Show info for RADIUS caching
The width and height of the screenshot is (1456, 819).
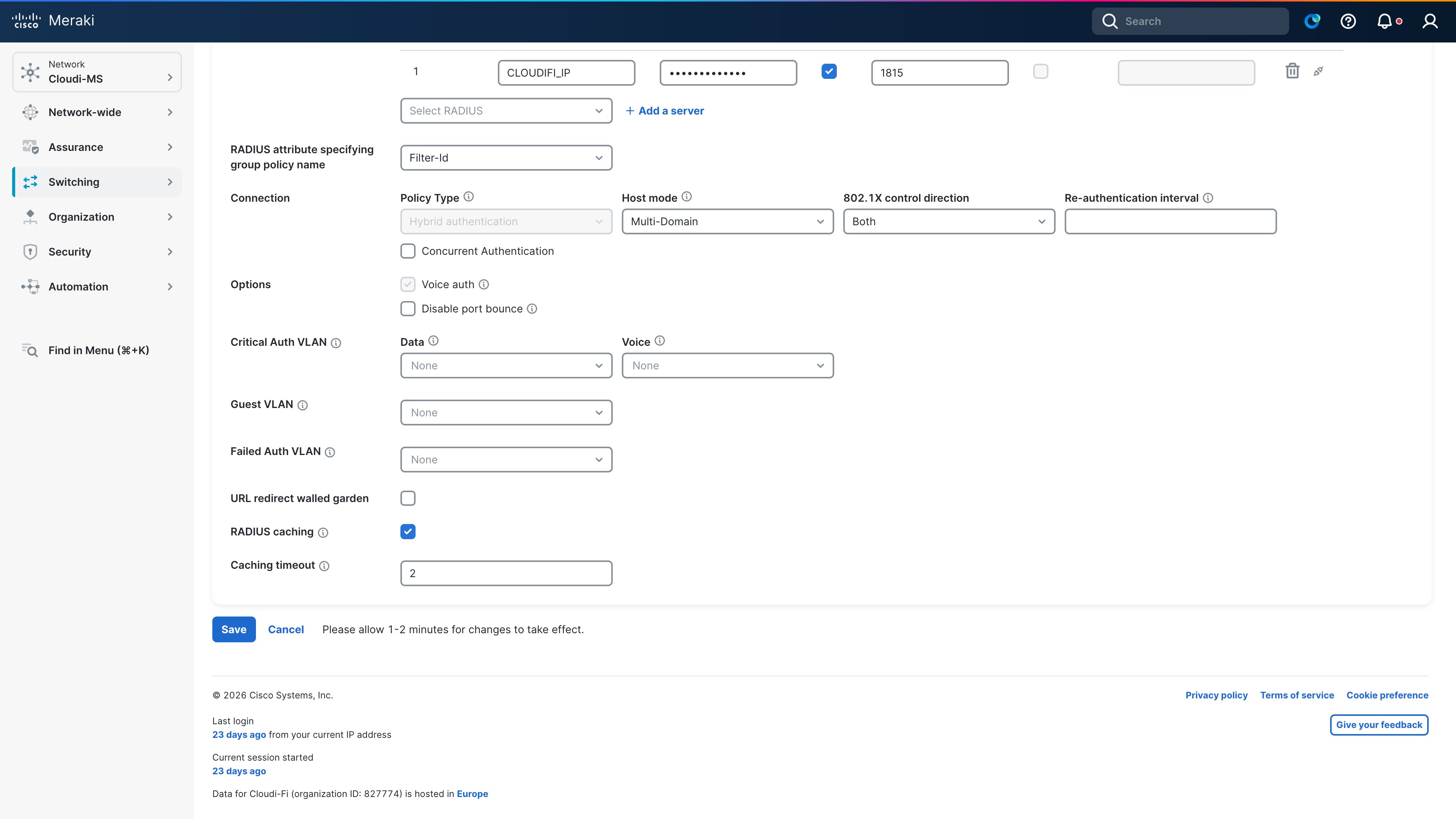click(323, 532)
